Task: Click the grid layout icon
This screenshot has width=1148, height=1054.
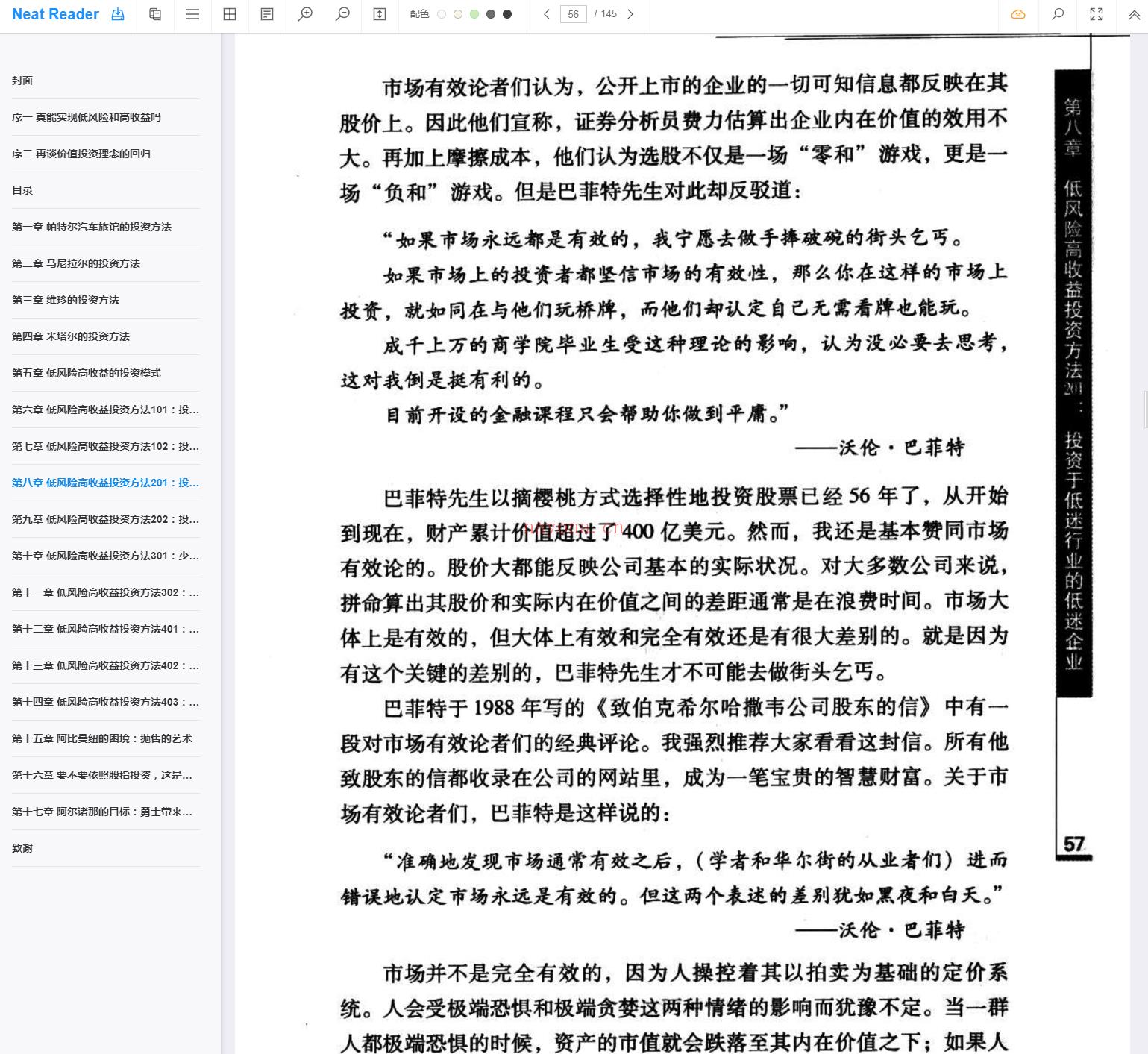Action: click(x=230, y=14)
